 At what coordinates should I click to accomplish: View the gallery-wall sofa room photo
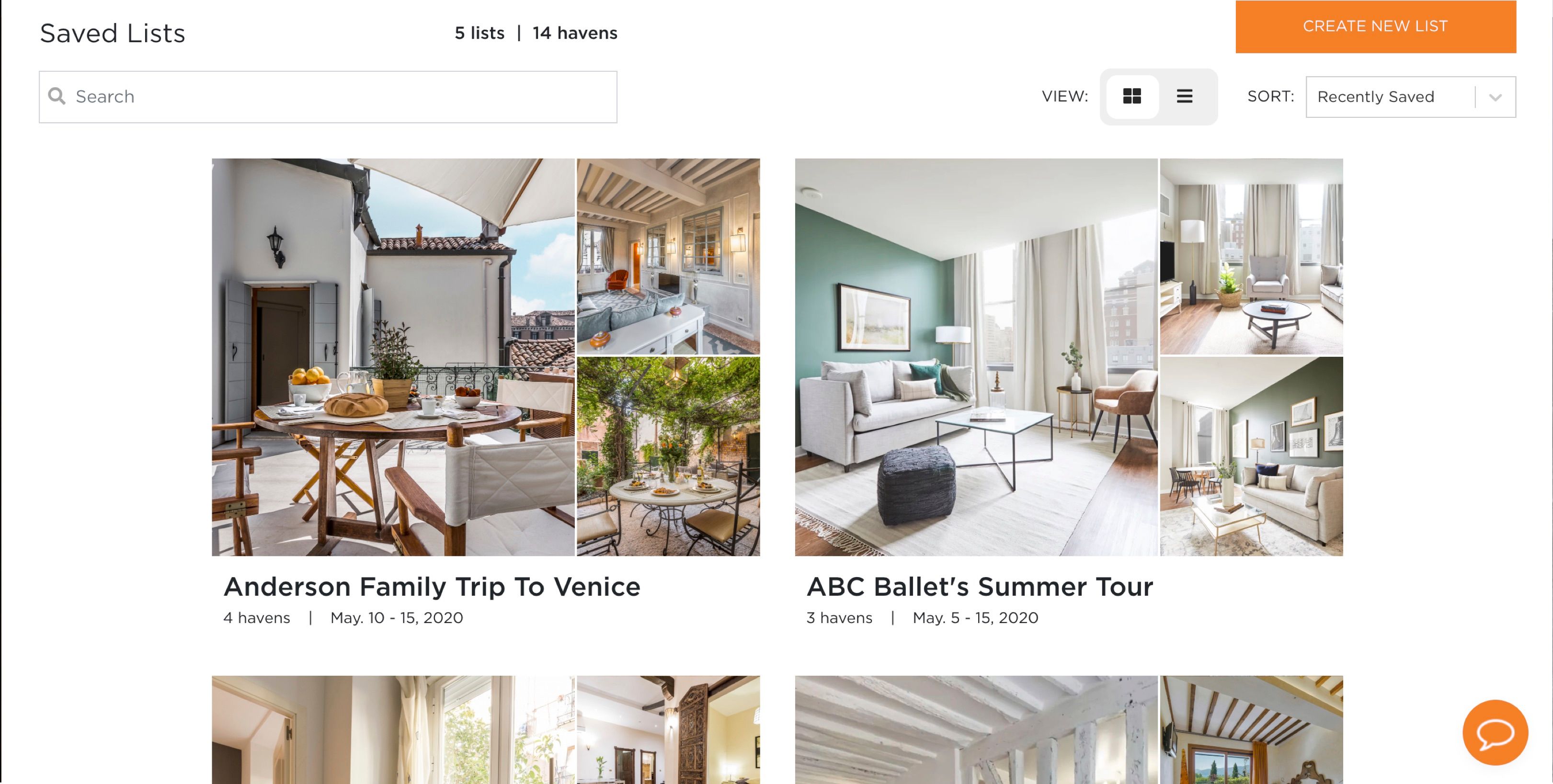(x=1251, y=456)
